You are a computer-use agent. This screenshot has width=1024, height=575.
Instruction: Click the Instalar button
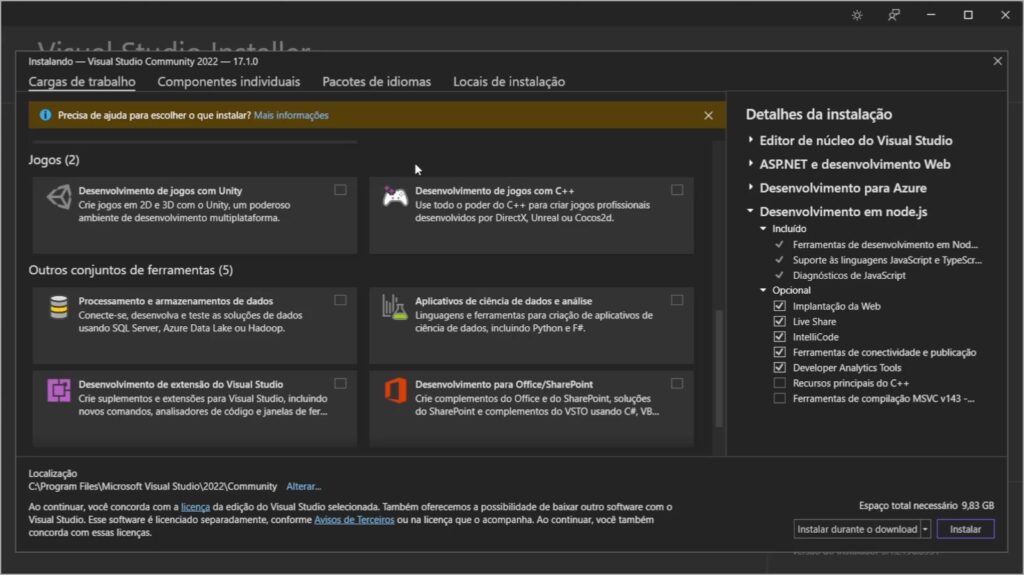point(965,529)
